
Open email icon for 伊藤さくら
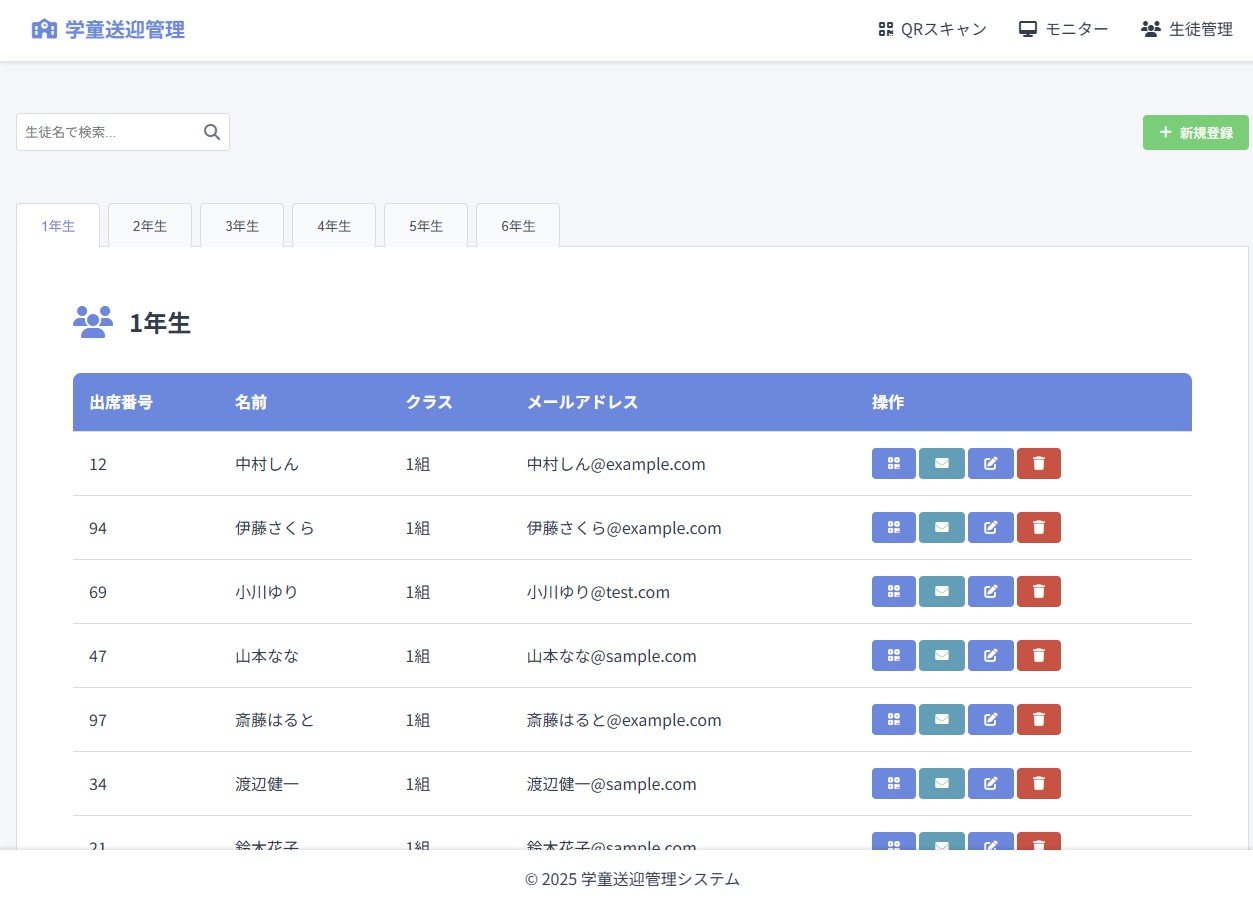pyautogui.click(x=941, y=527)
